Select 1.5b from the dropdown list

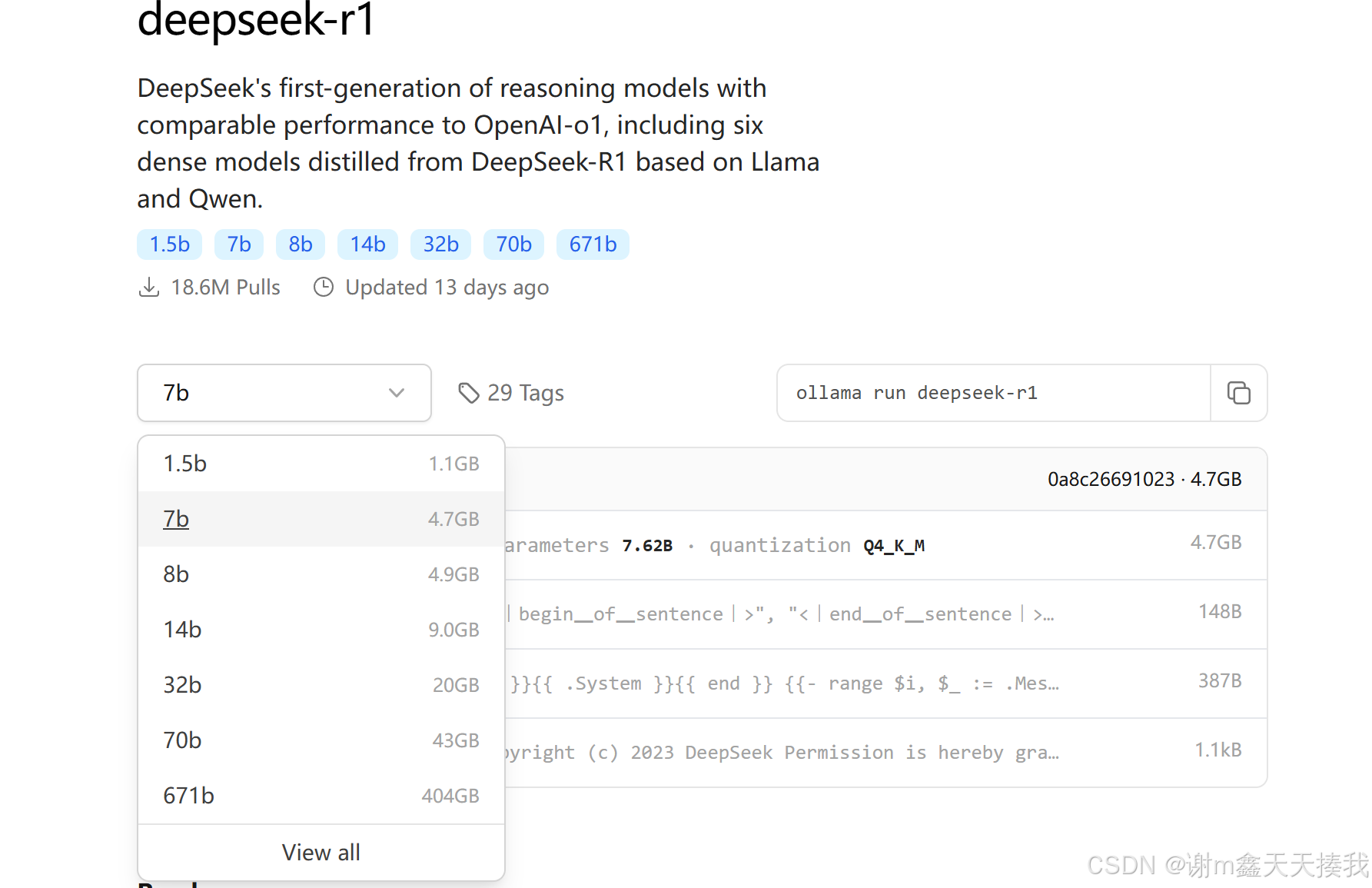(x=321, y=464)
